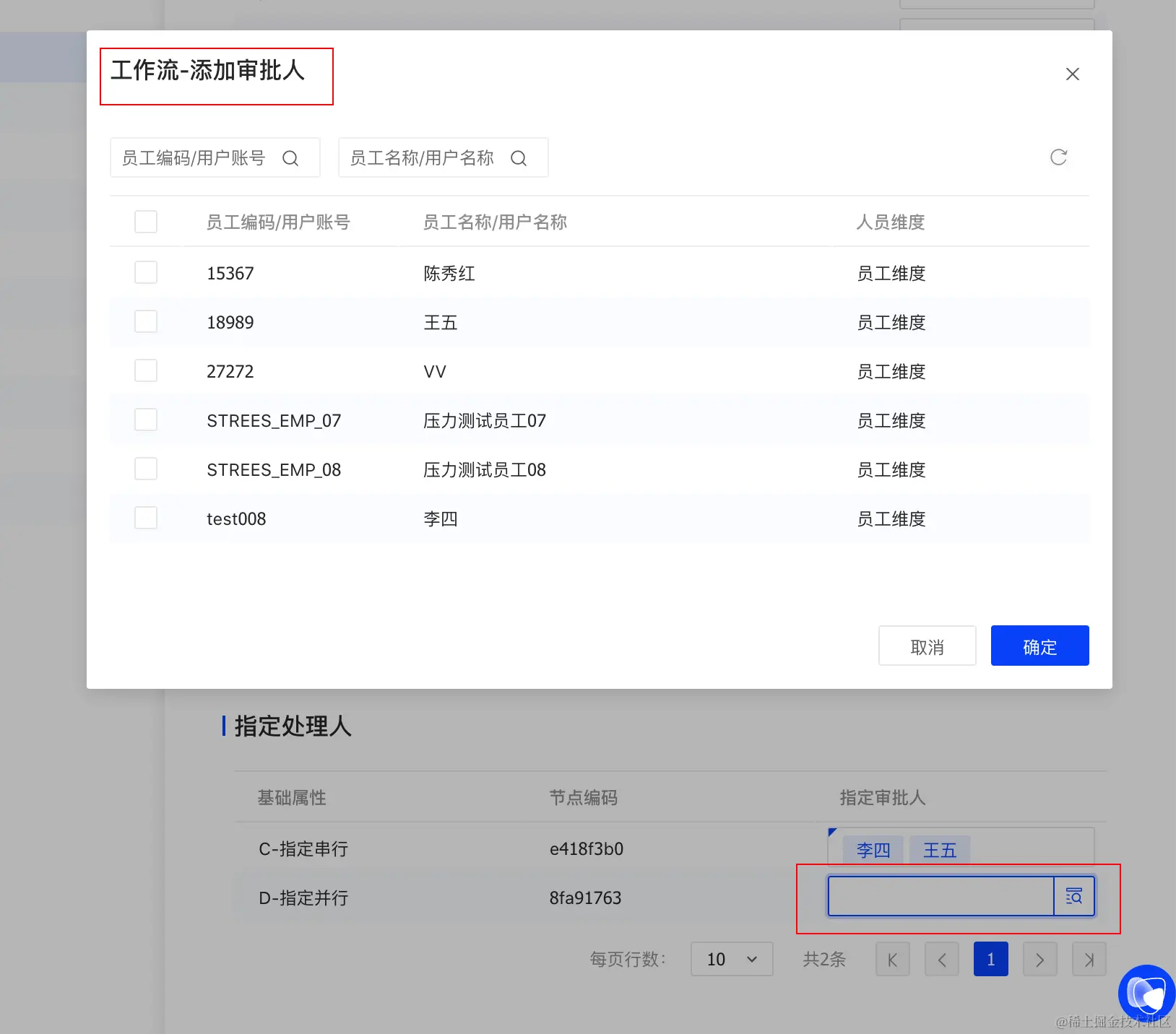The width and height of the screenshot is (1176, 1034).
Task: Click the 人员维度 column header
Action: (891, 222)
